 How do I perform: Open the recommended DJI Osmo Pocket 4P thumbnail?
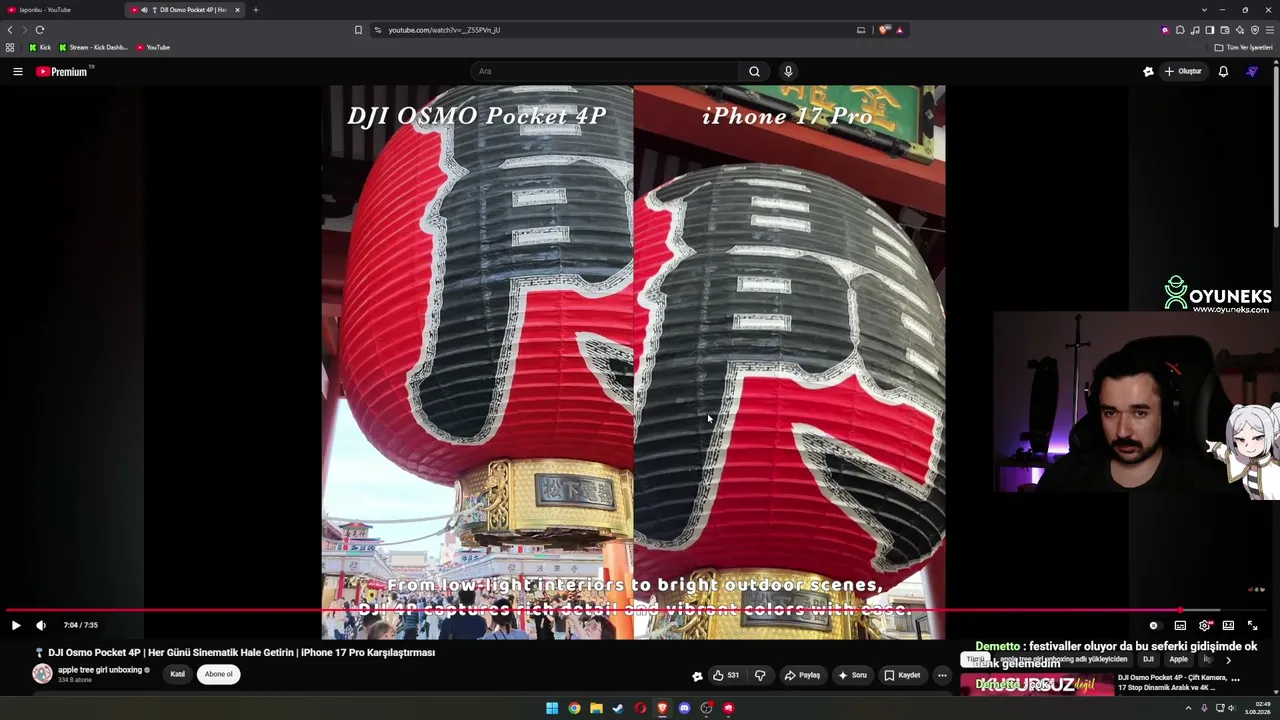click(x=1037, y=684)
